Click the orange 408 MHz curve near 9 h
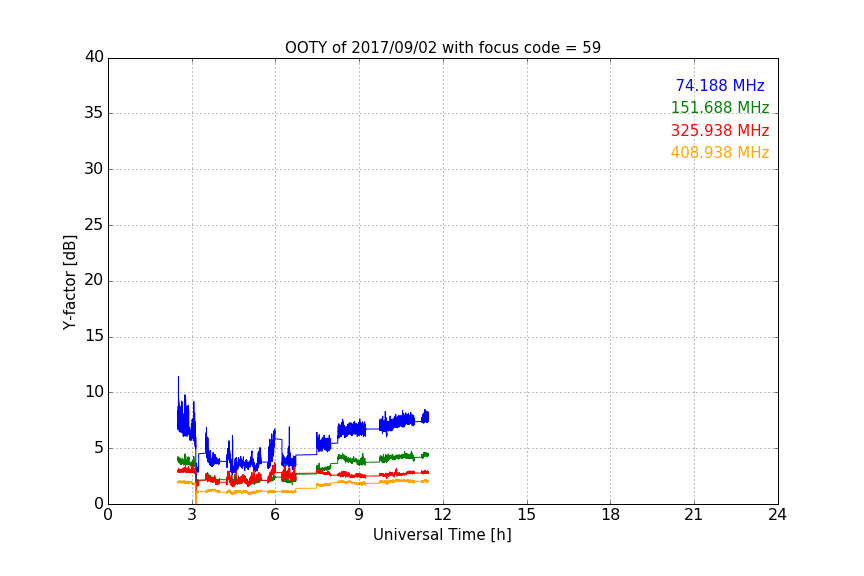The width and height of the screenshot is (864, 576). click(x=358, y=483)
